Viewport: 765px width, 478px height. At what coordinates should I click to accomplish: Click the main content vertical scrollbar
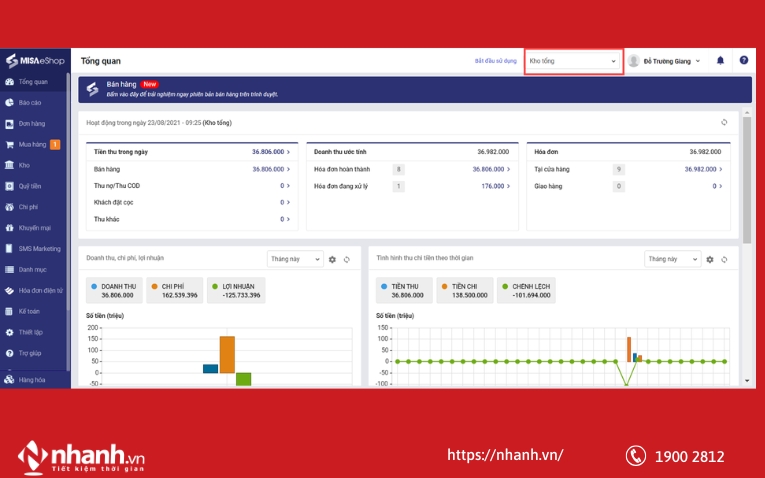pyautogui.click(x=747, y=180)
